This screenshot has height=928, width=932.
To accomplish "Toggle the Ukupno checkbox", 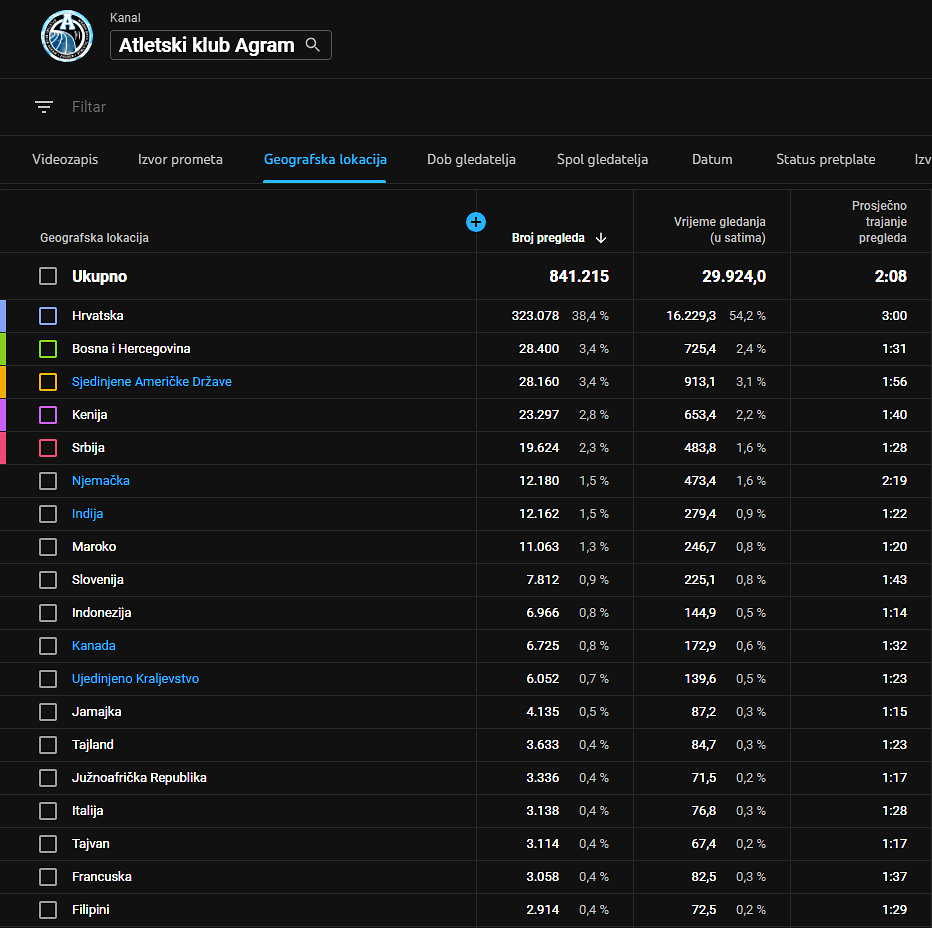I will click(x=48, y=276).
